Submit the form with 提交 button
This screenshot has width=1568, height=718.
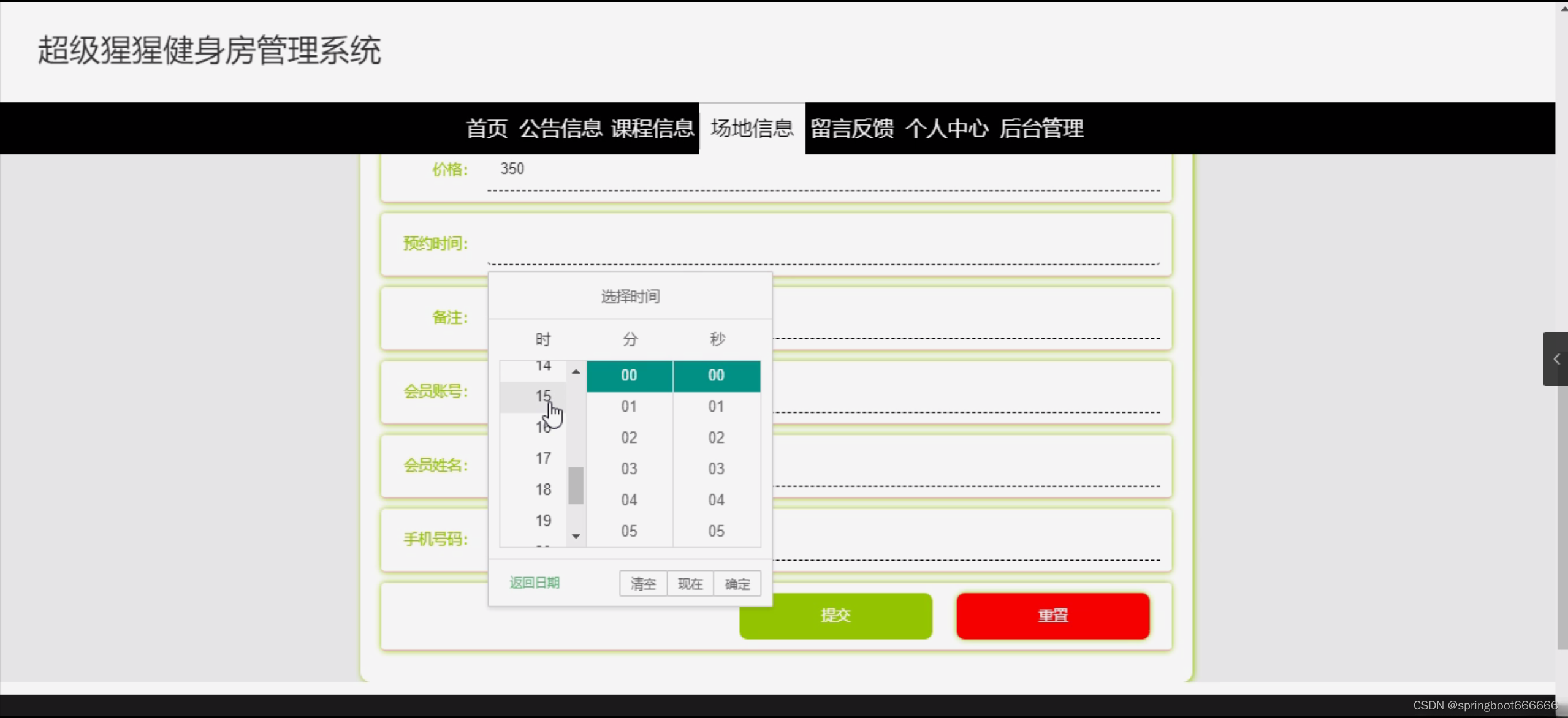click(835, 616)
